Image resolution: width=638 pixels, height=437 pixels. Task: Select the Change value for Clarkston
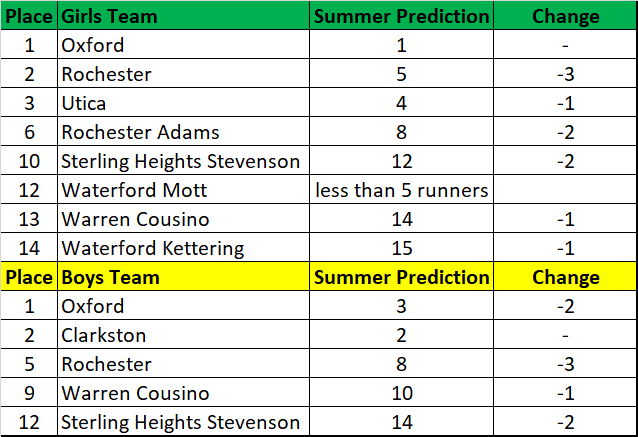[566, 335]
